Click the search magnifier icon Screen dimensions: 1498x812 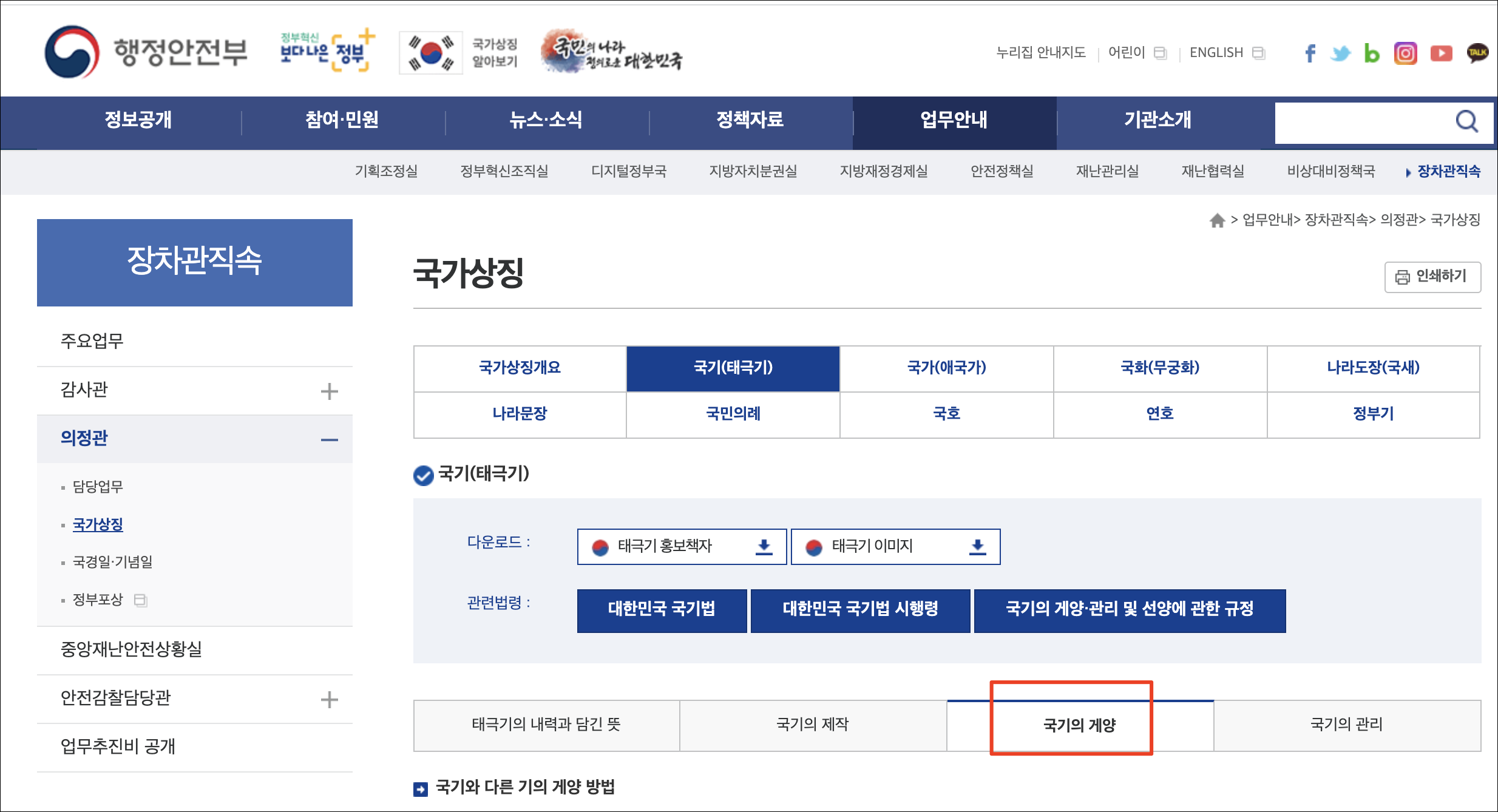pyautogui.click(x=1466, y=121)
